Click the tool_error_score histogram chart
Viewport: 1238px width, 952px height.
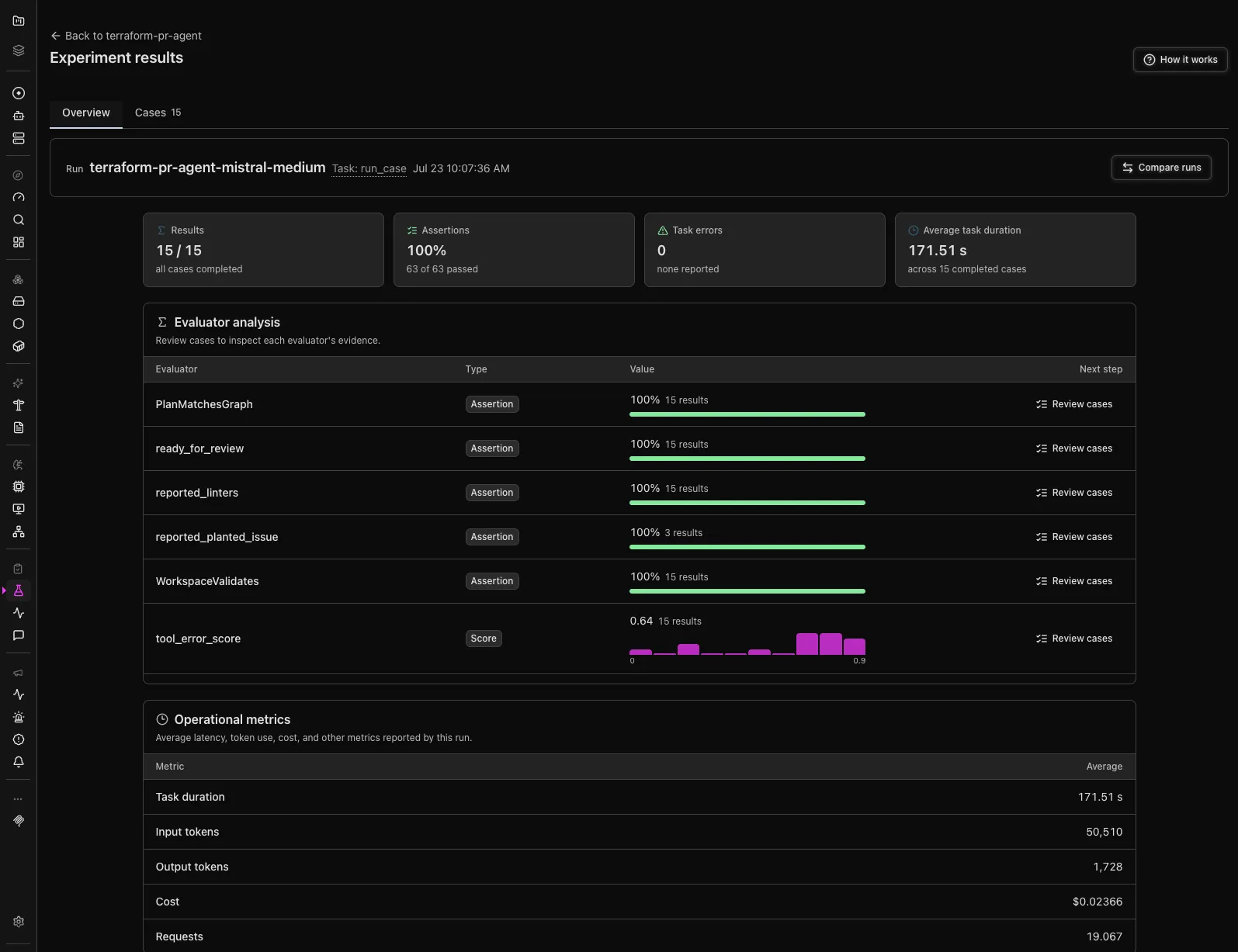(747, 645)
